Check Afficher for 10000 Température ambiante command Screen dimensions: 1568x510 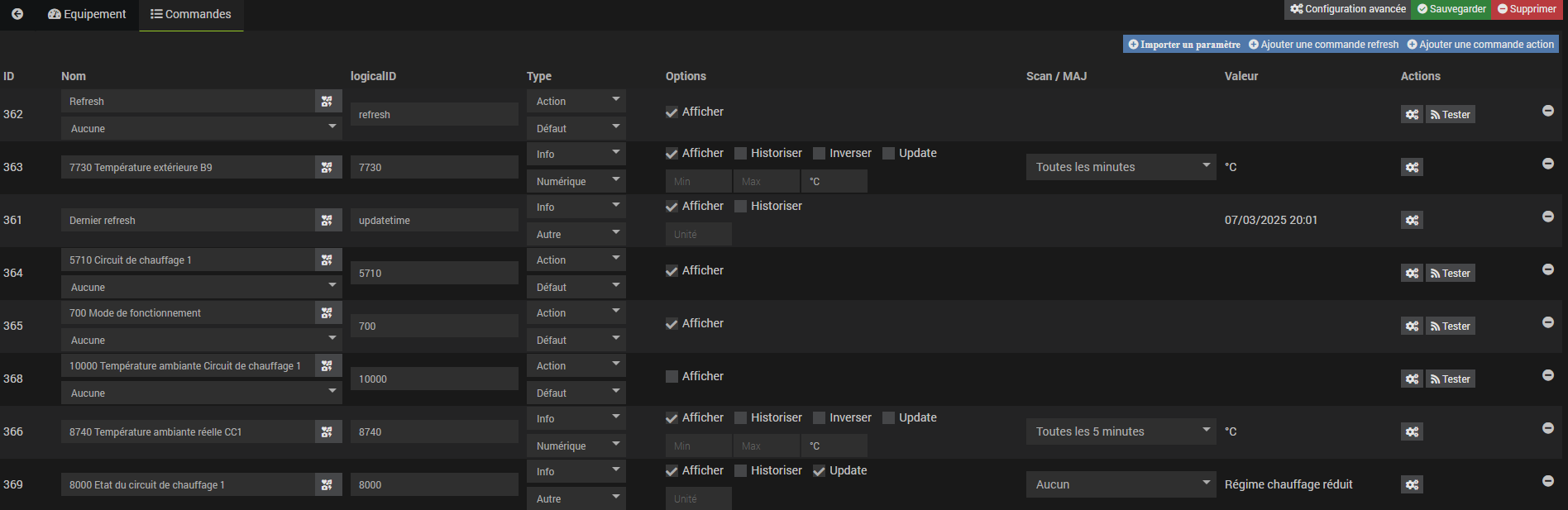pos(672,377)
